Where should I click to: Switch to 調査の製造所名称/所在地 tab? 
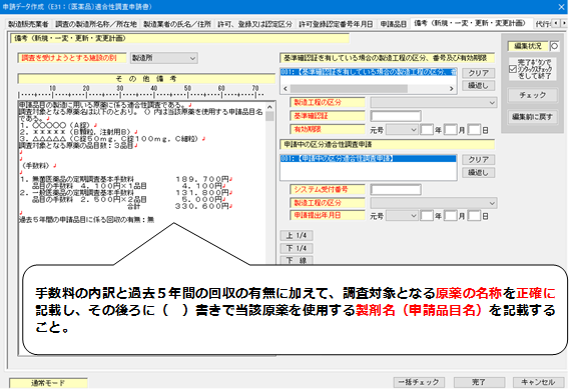[96, 24]
